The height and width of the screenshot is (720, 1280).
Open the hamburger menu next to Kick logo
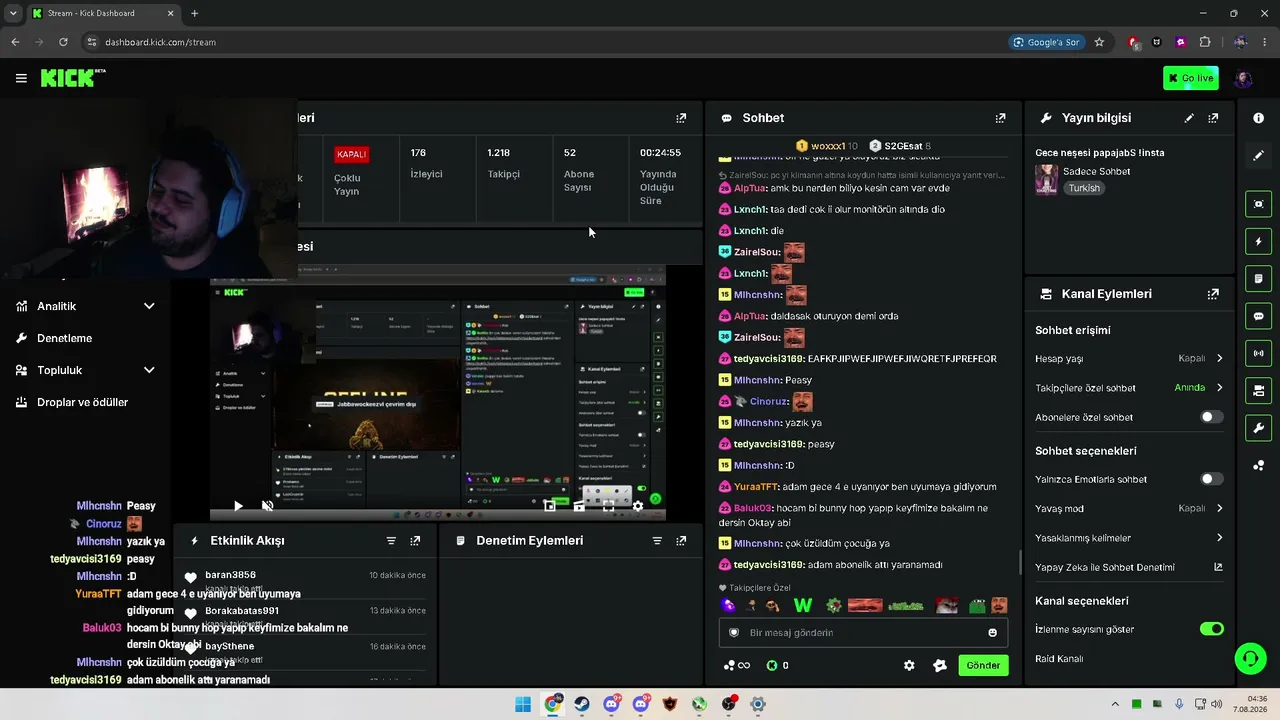(x=21, y=78)
